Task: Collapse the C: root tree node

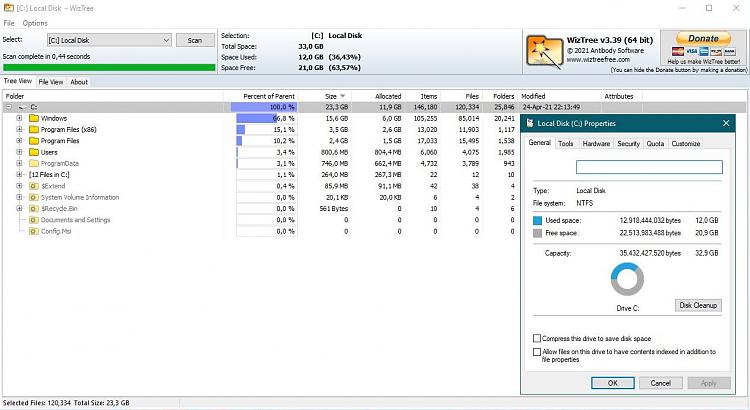Action: [x=8, y=107]
